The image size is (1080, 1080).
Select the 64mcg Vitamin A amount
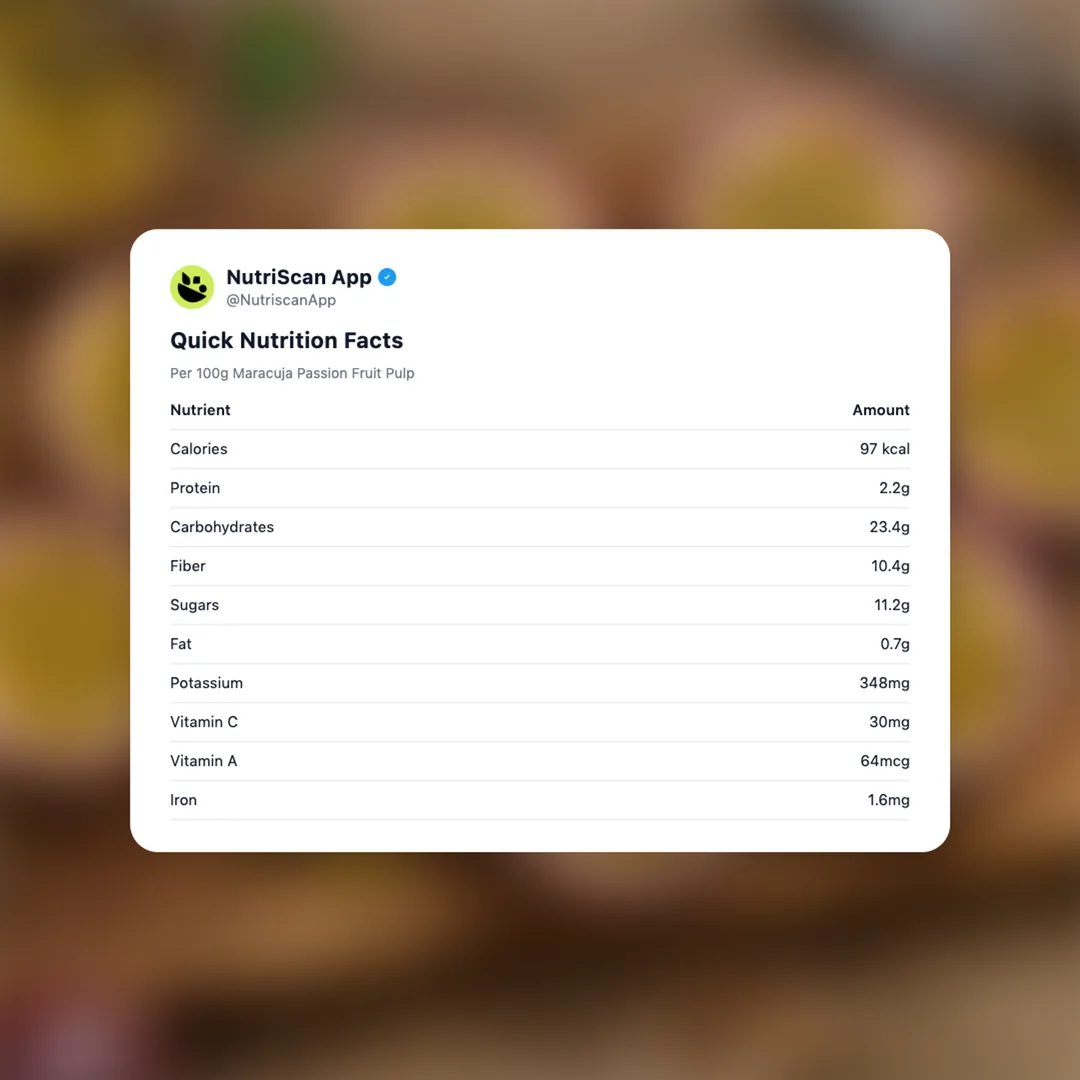884,761
